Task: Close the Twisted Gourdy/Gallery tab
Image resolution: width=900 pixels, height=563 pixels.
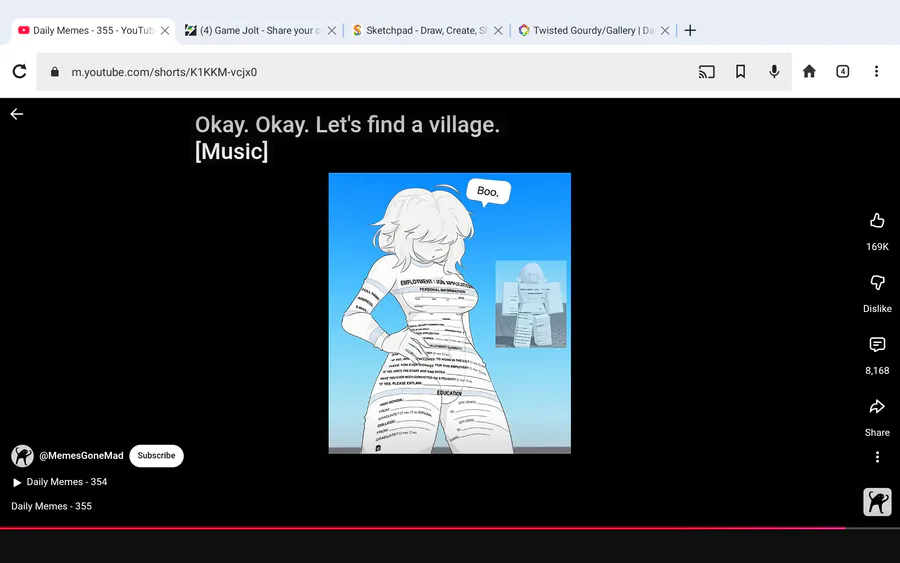Action: click(x=665, y=30)
